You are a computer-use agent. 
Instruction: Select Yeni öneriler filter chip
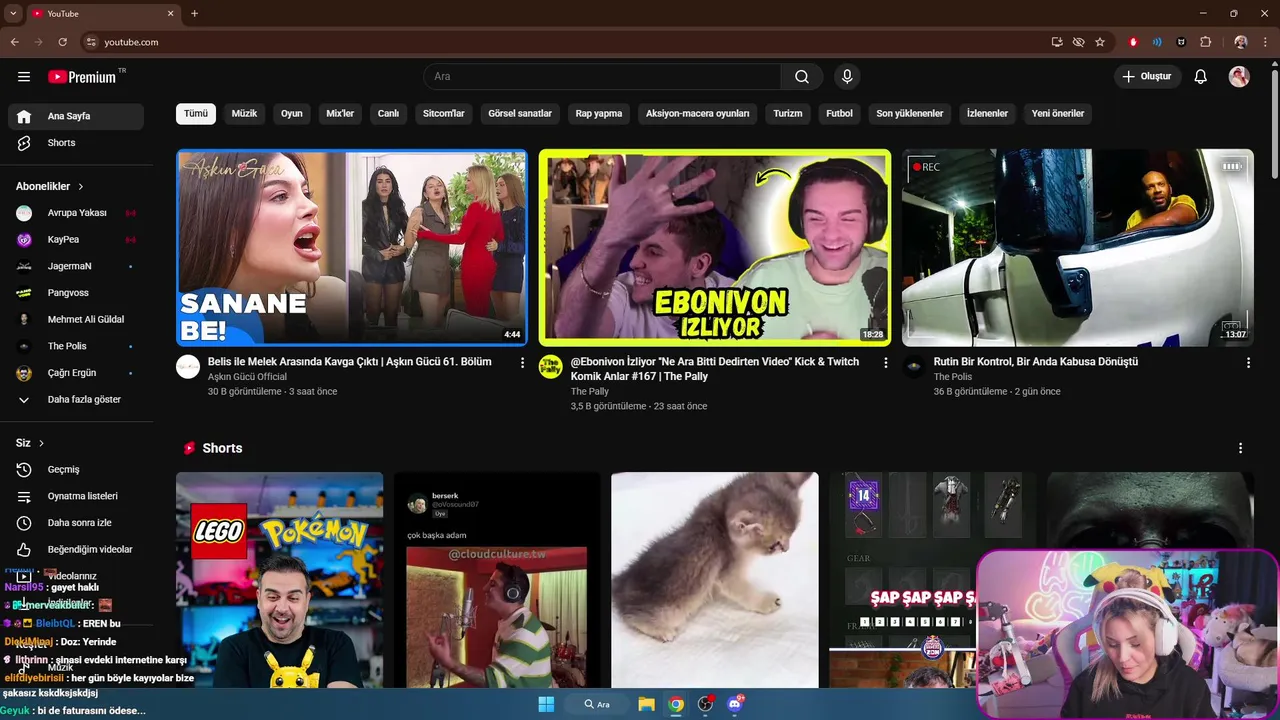tap(1058, 113)
